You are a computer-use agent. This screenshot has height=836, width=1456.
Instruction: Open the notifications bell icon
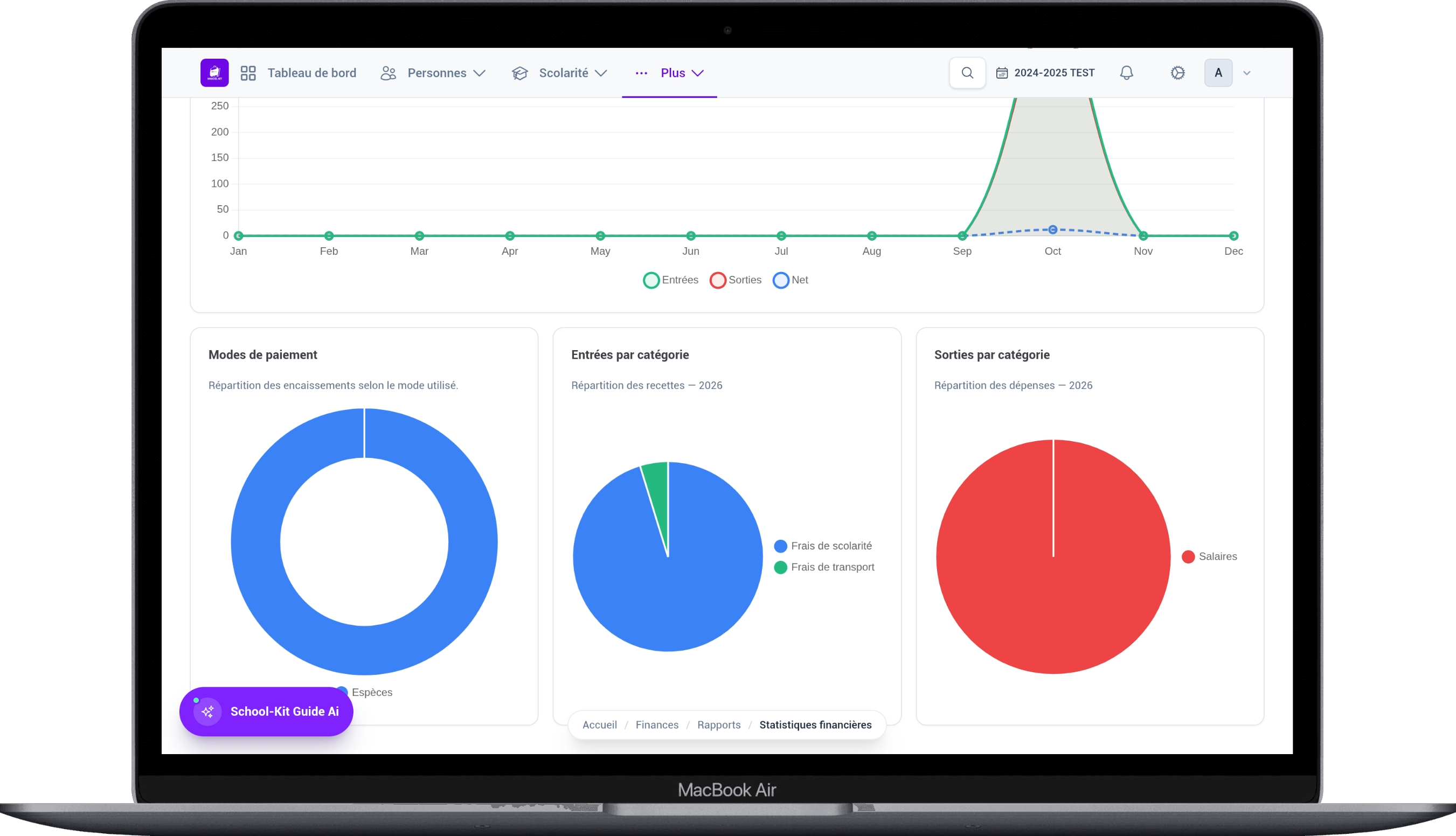click(x=1126, y=73)
